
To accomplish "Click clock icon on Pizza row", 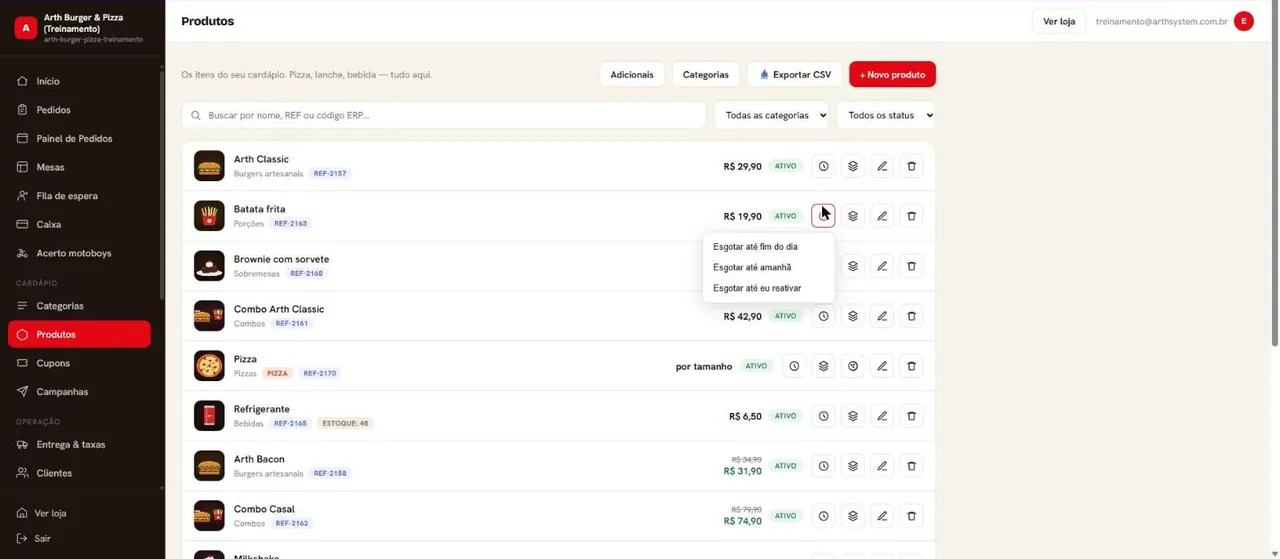I will 794,366.
